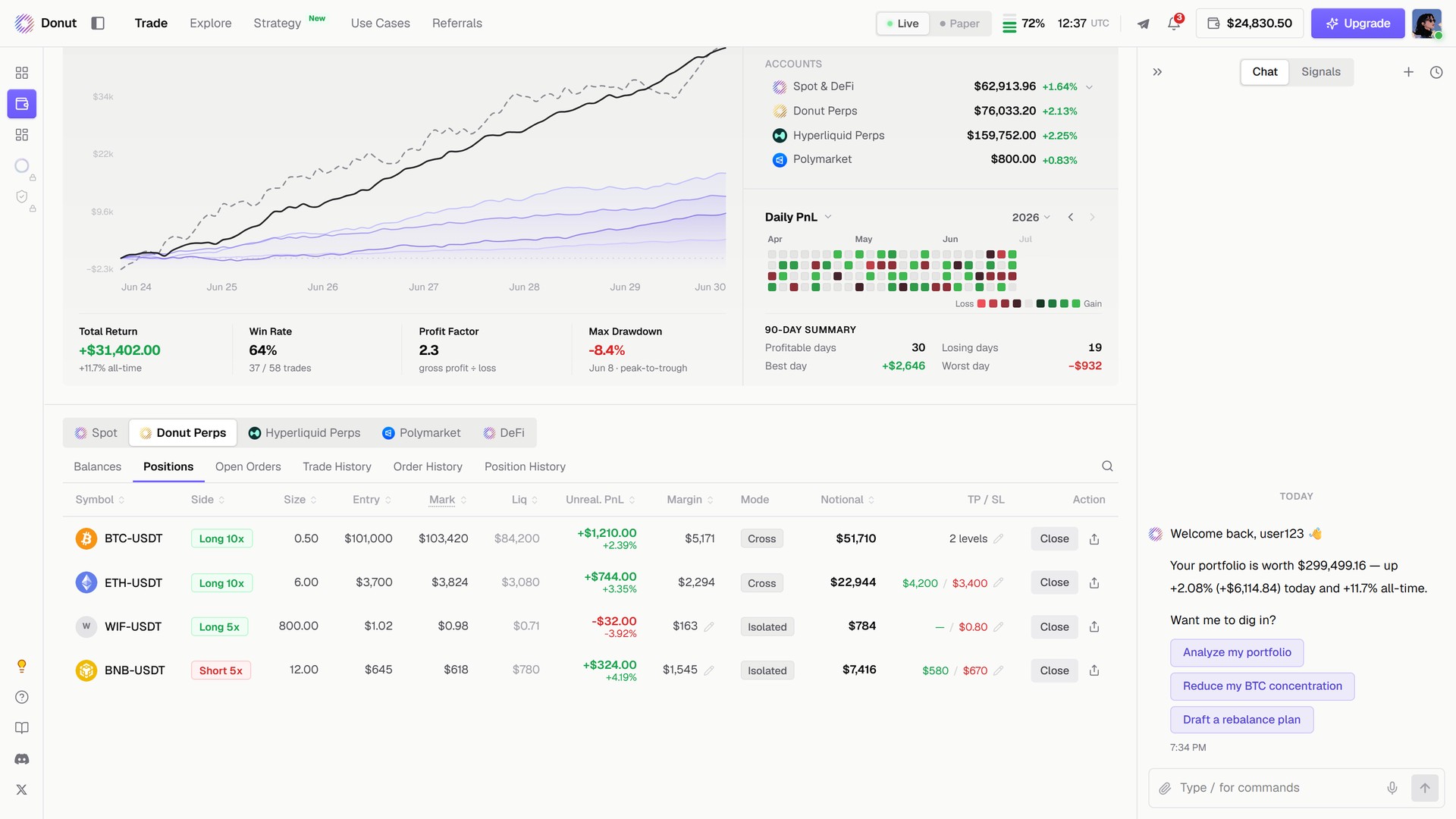Screen dimensions: 1456x819
Task: Click the microphone icon in chat input
Action: tap(1392, 788)
